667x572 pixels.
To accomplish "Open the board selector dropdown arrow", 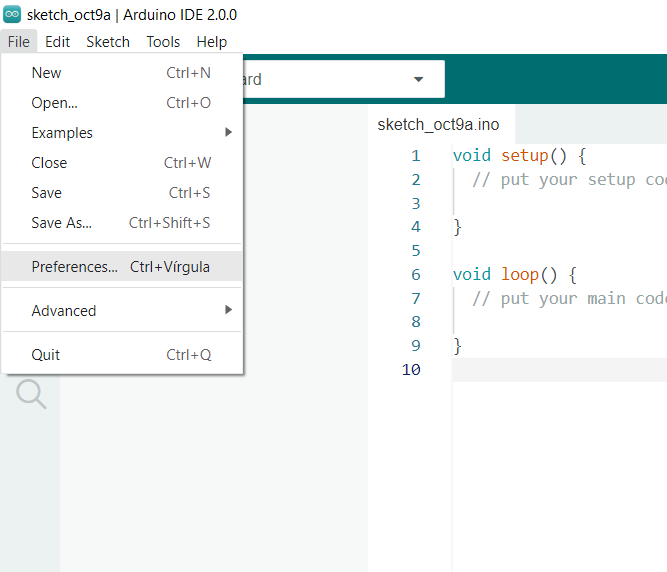I will pyautogui.click(x=419, y=80).
